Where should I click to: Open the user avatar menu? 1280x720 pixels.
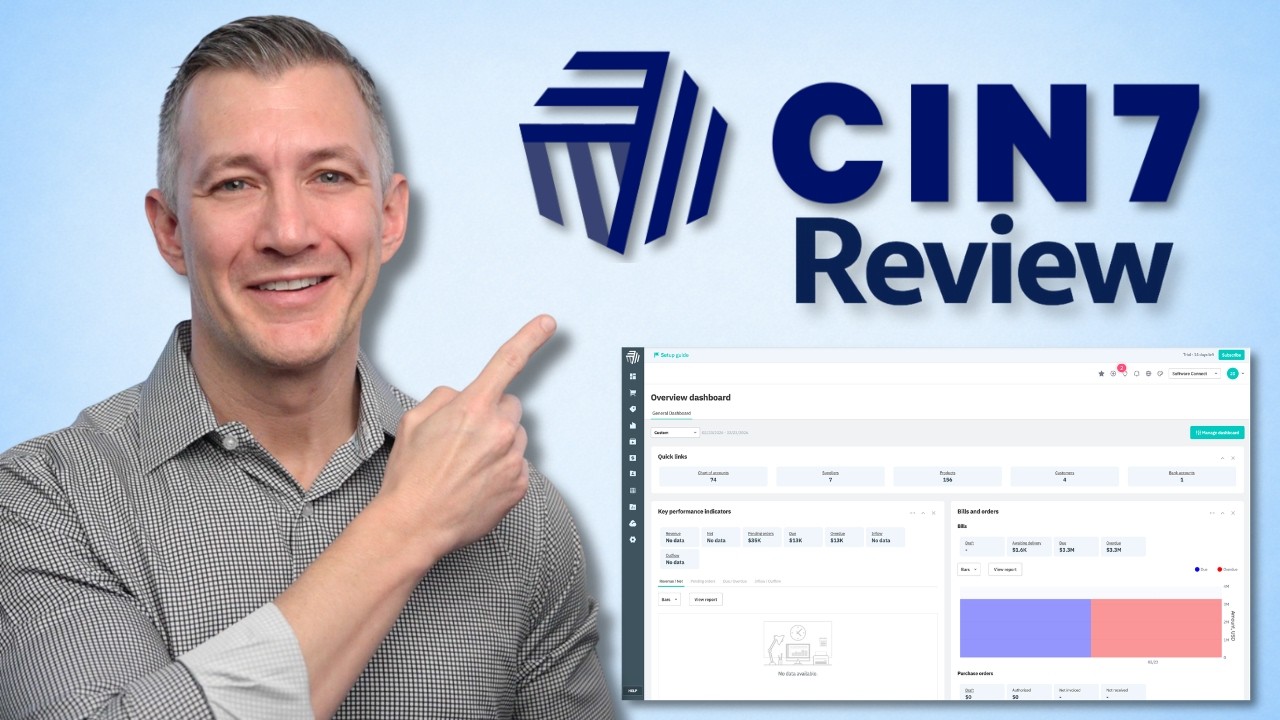1233,373
